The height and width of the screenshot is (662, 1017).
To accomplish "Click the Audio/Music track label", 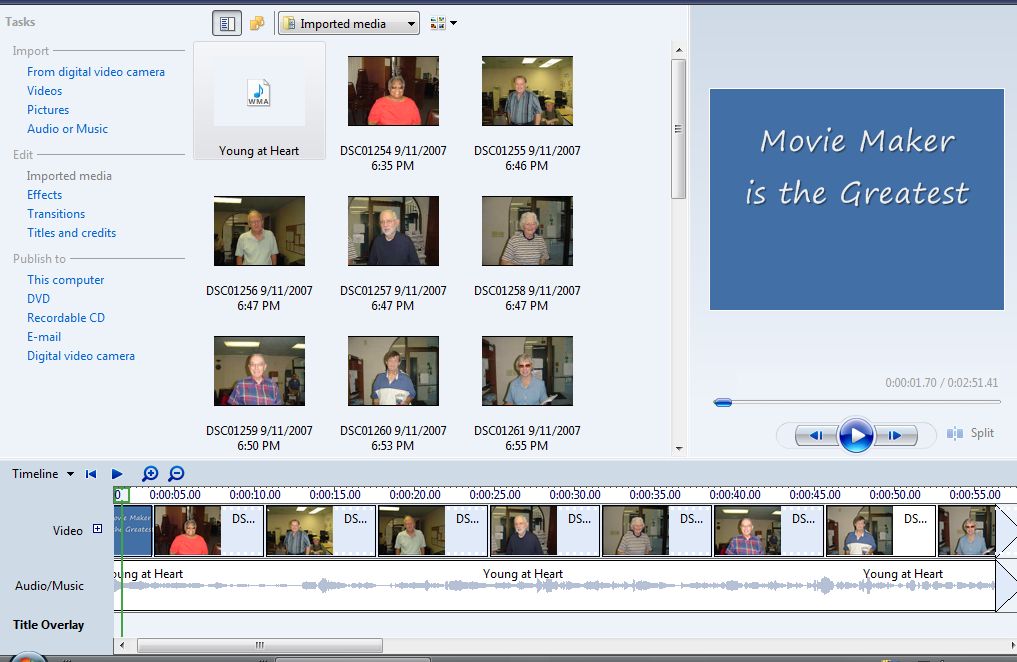I will 49,585.
